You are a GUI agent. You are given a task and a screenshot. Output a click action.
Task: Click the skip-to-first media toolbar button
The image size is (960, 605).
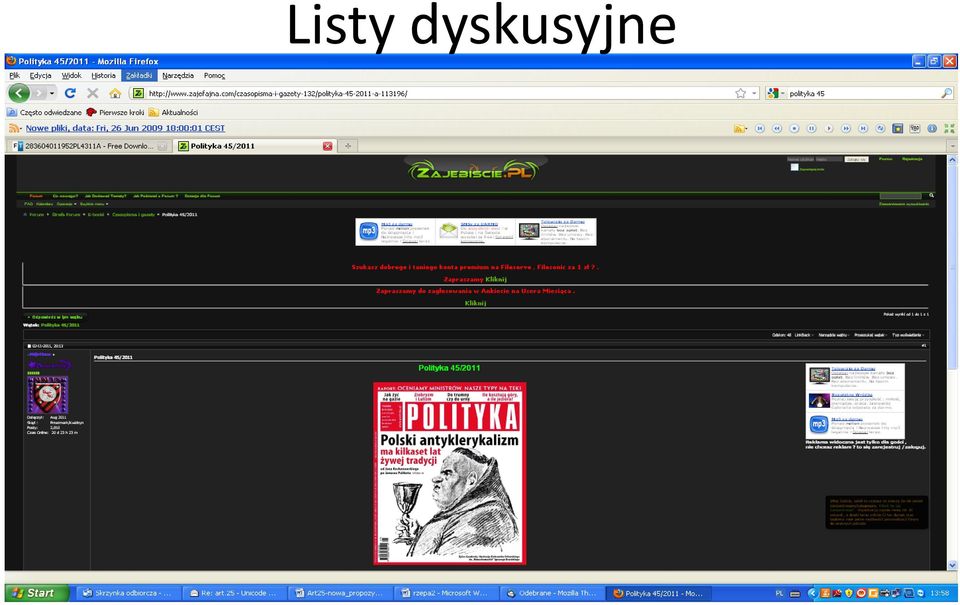[x=760, y=128]
